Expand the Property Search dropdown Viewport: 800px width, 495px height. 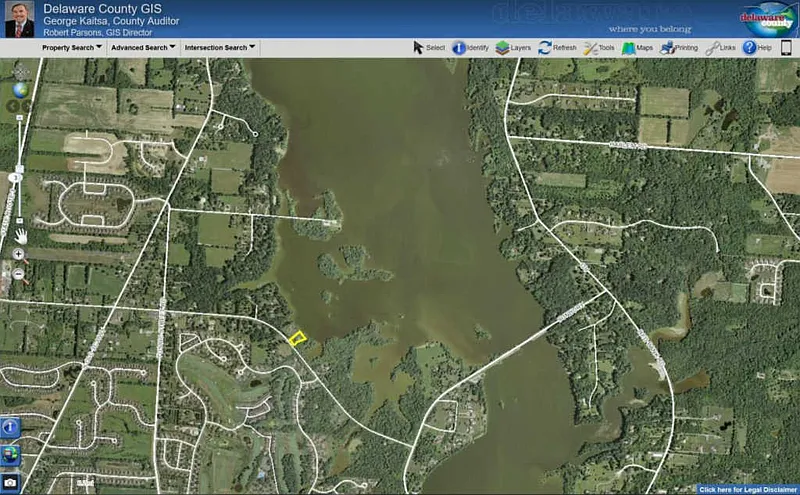click(x=71, y=47)
